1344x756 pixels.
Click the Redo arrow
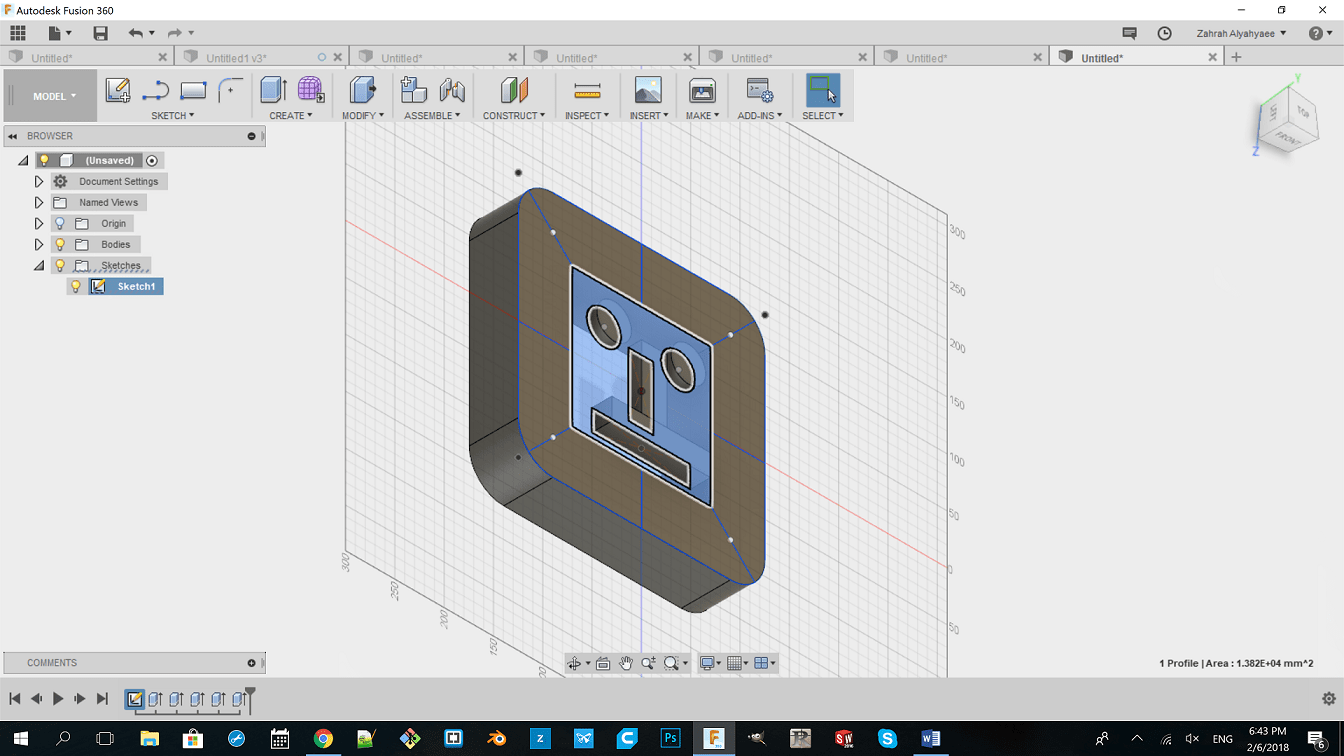click(x=175, y=33)
